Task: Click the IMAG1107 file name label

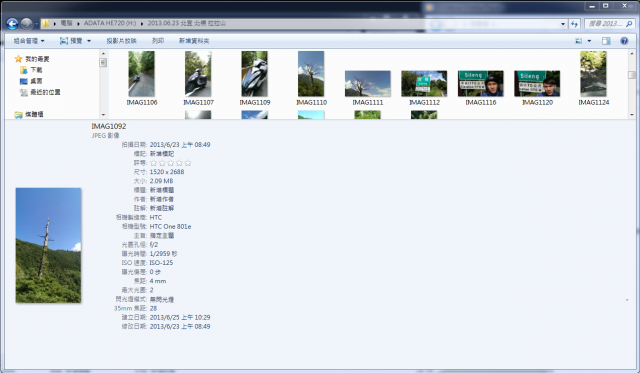Action: pos(198,102)
